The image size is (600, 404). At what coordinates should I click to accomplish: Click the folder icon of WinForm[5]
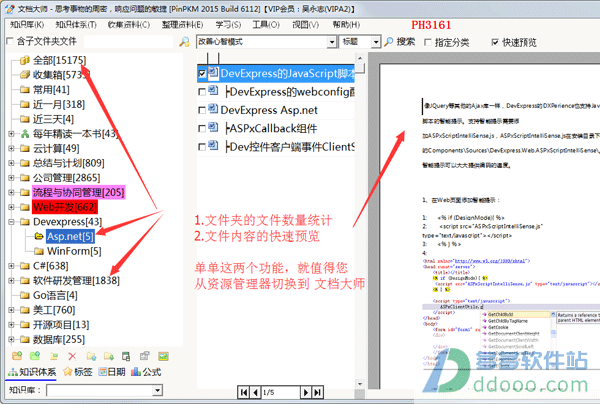tap(39, 251)
